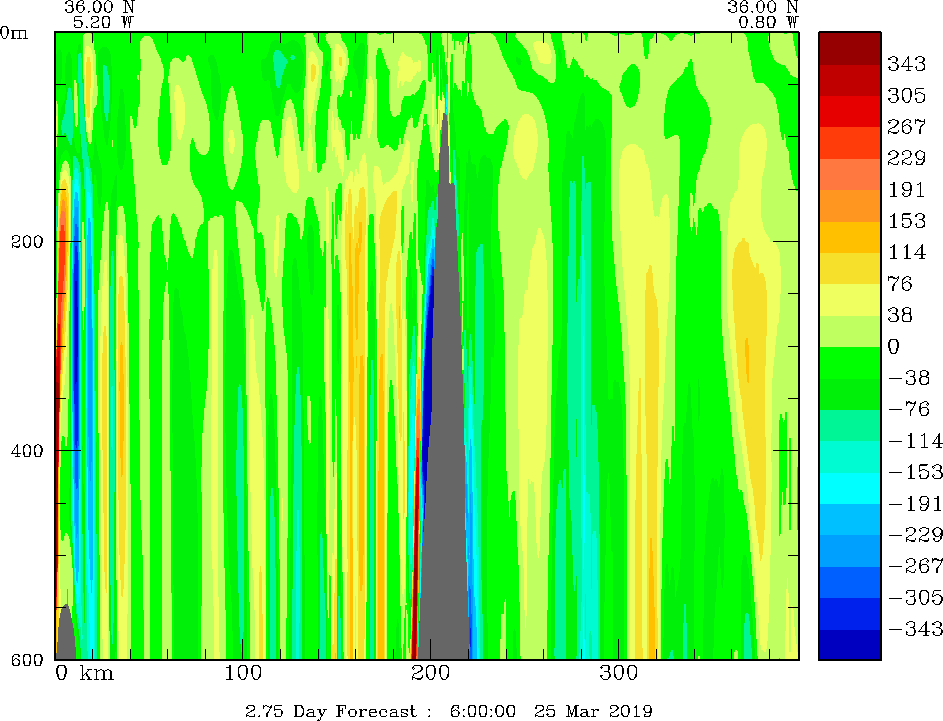Click the colorbar label 76
The image size is (943, 721).
(x=900, y=283)
